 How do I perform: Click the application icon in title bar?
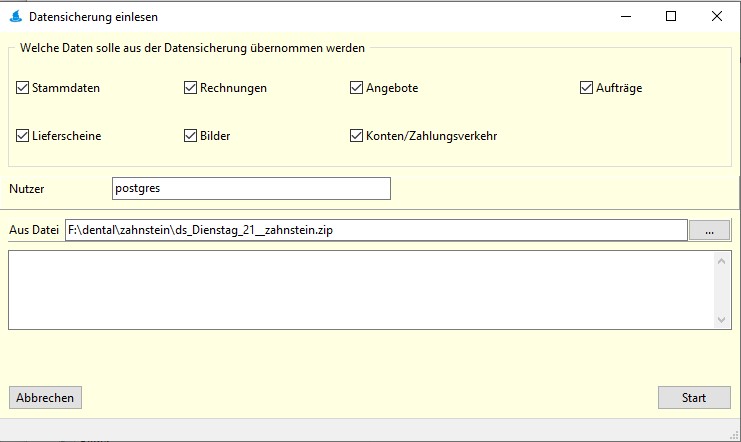click(15, 17)
